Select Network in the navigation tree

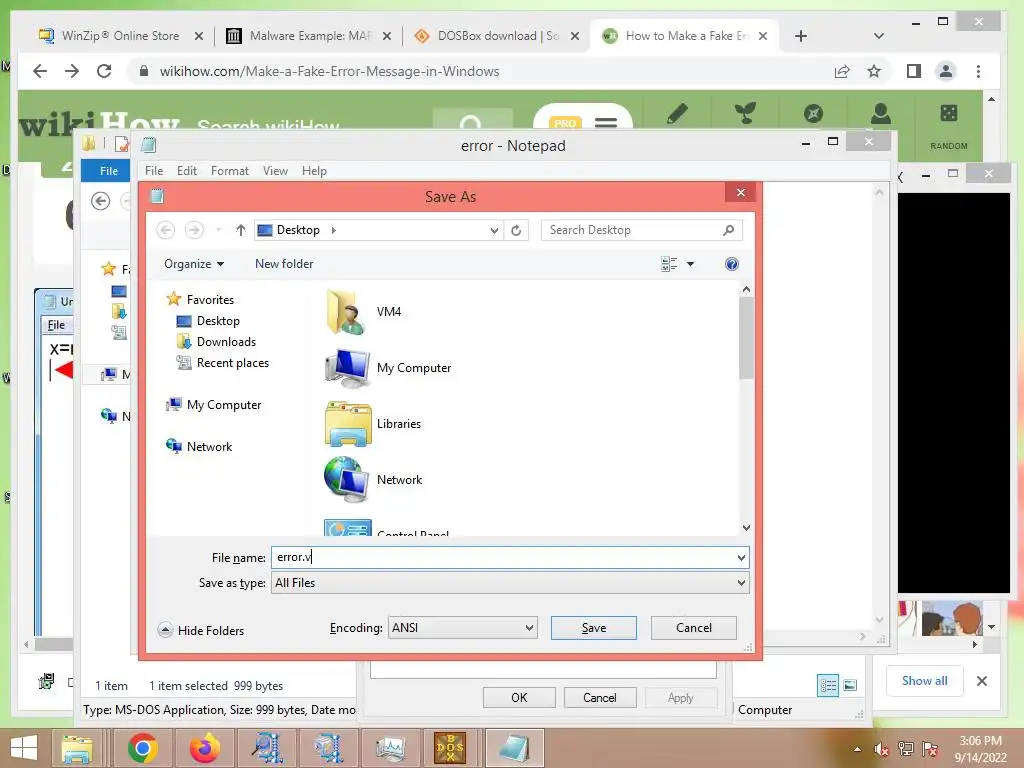199,447
